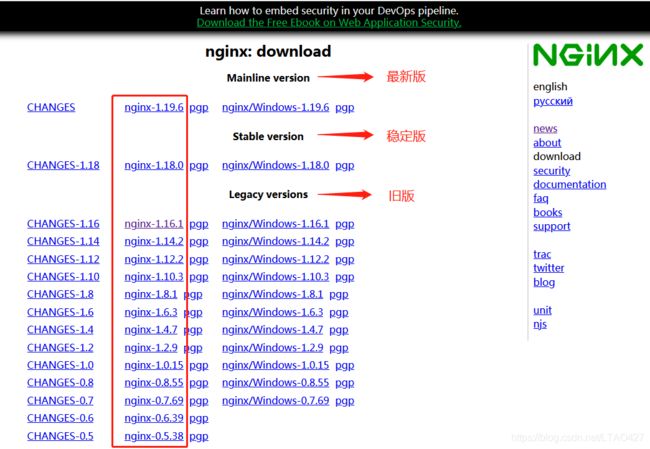Download nginx/Windows-1.4.7
650x449 pixels.
click(x=272, y=330)
